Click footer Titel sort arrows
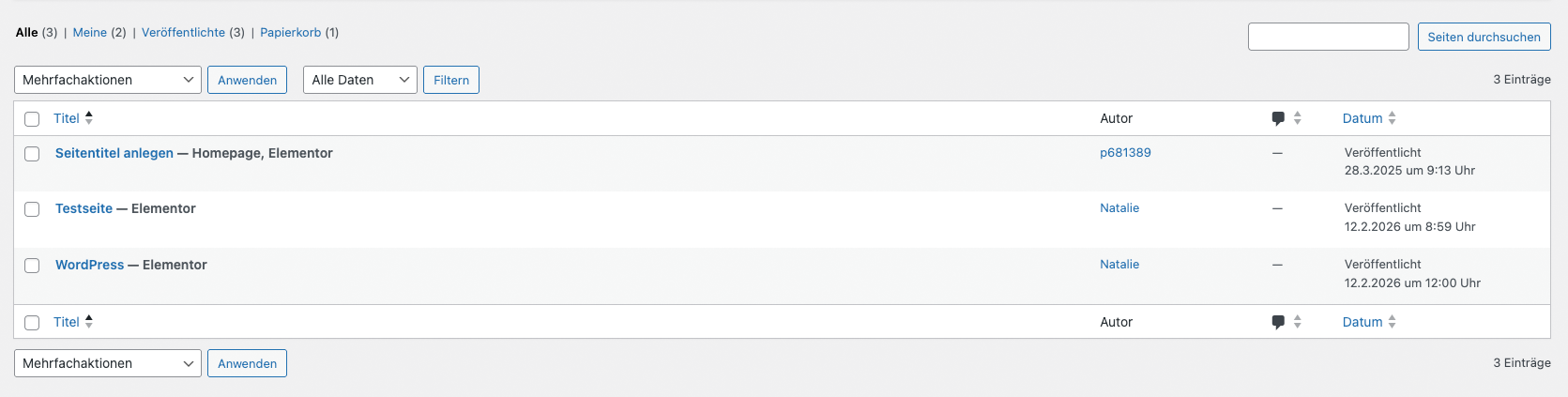The image size is (1568, 397). (x=89, y=322)
